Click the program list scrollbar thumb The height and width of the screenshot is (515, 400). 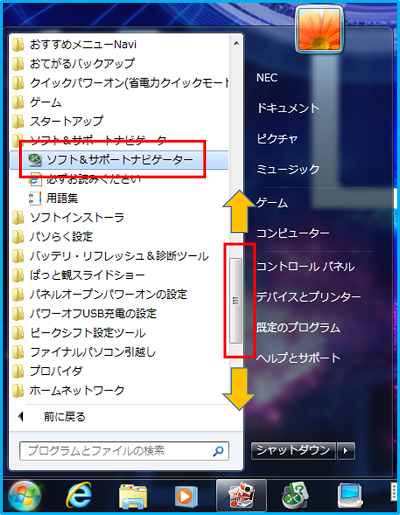pos(236,301)
